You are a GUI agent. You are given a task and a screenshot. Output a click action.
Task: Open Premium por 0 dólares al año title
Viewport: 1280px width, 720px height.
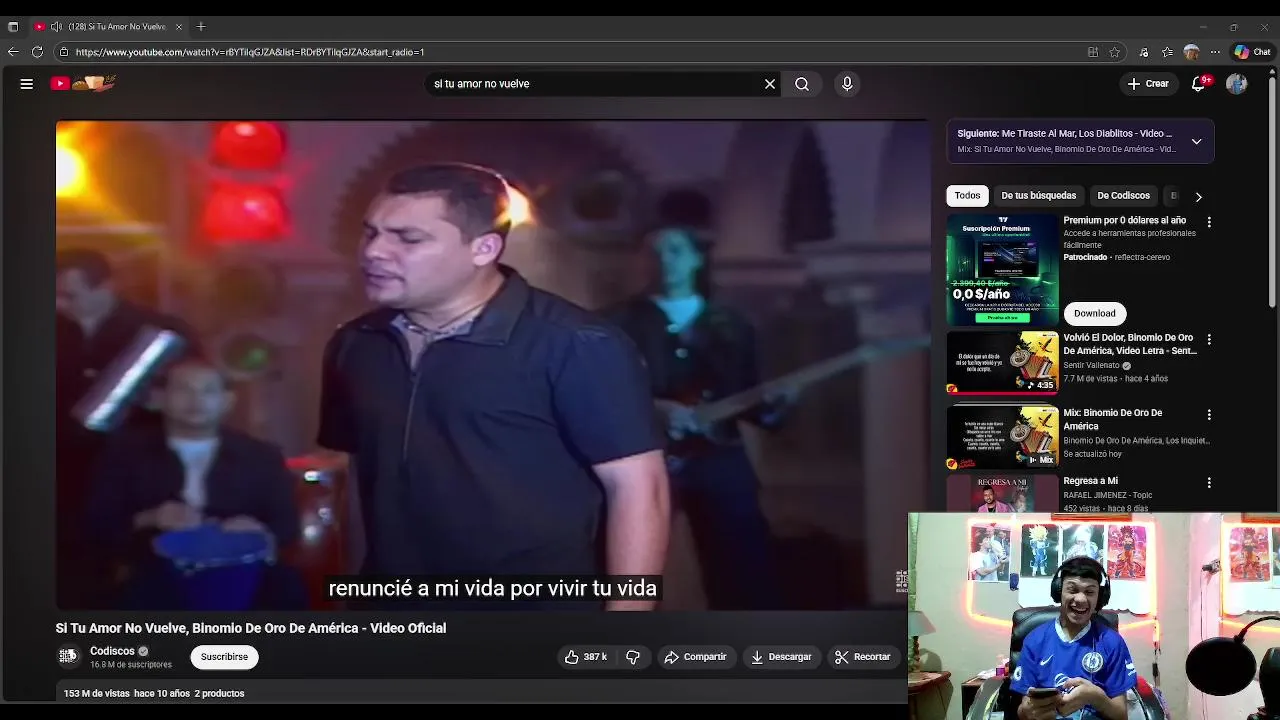tap(1124, 220)
